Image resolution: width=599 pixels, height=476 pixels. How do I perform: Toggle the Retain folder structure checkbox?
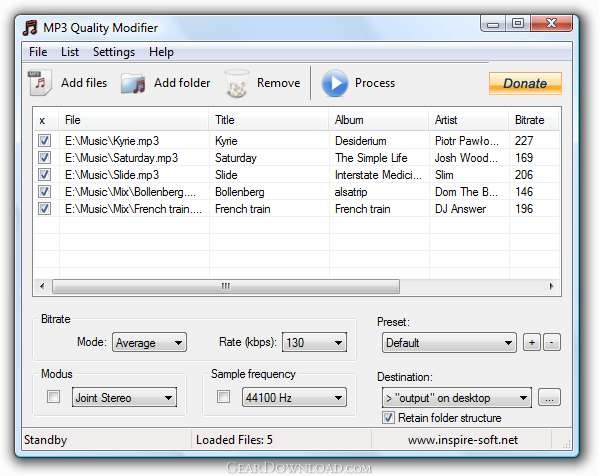coord(389,418)
